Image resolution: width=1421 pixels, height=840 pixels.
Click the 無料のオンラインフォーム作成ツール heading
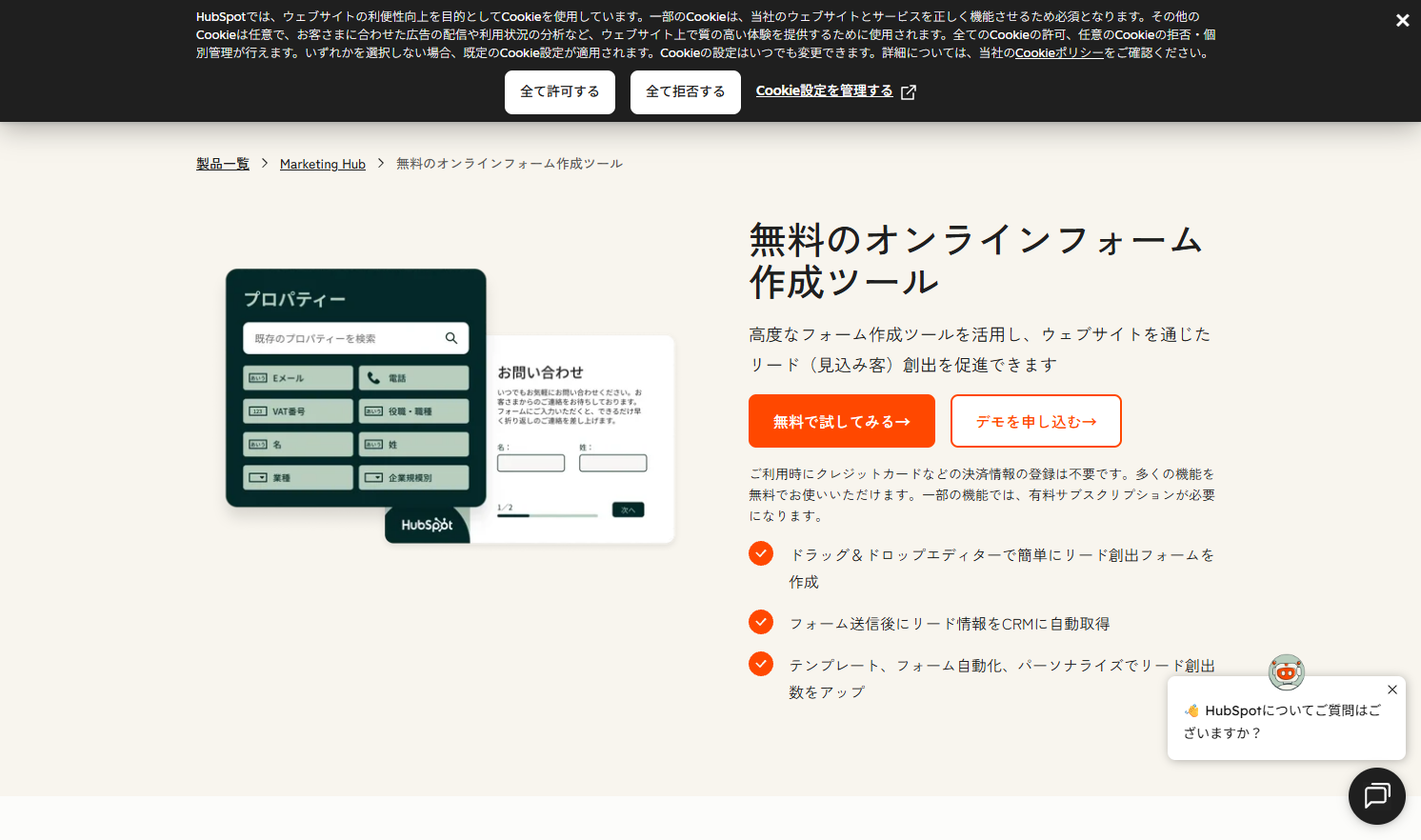[x=976, y=260]
